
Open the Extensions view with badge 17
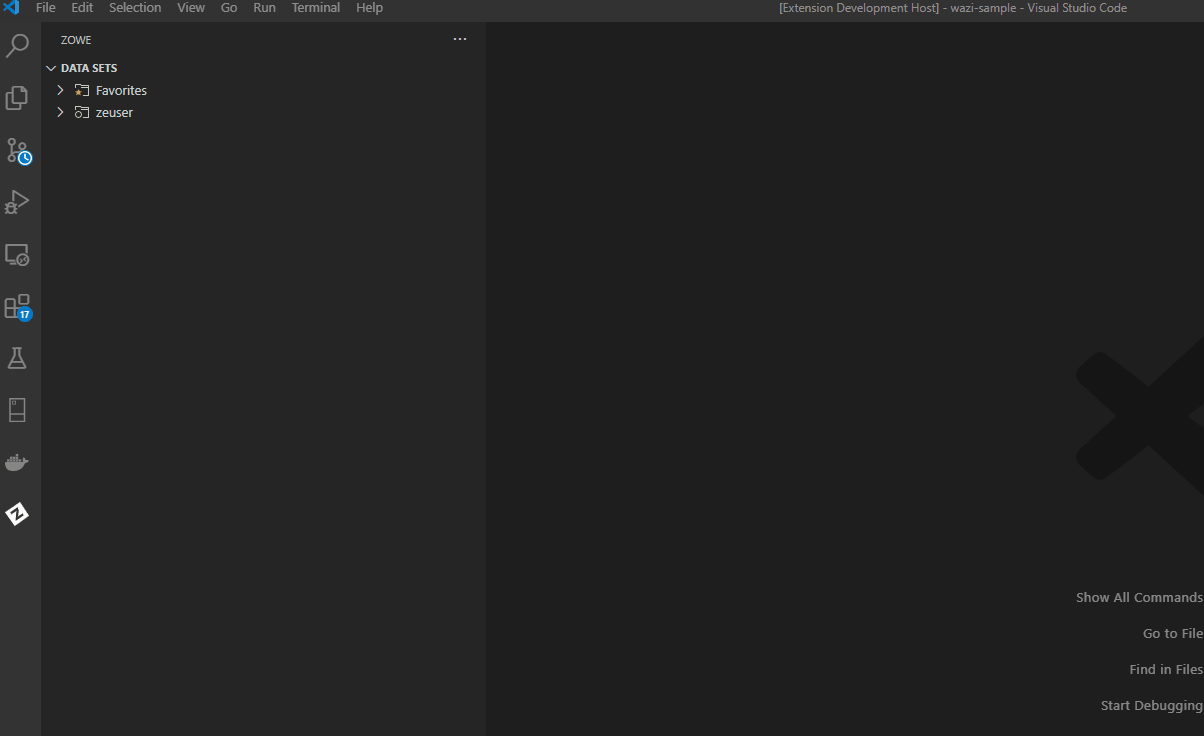[x=17, y=307]
